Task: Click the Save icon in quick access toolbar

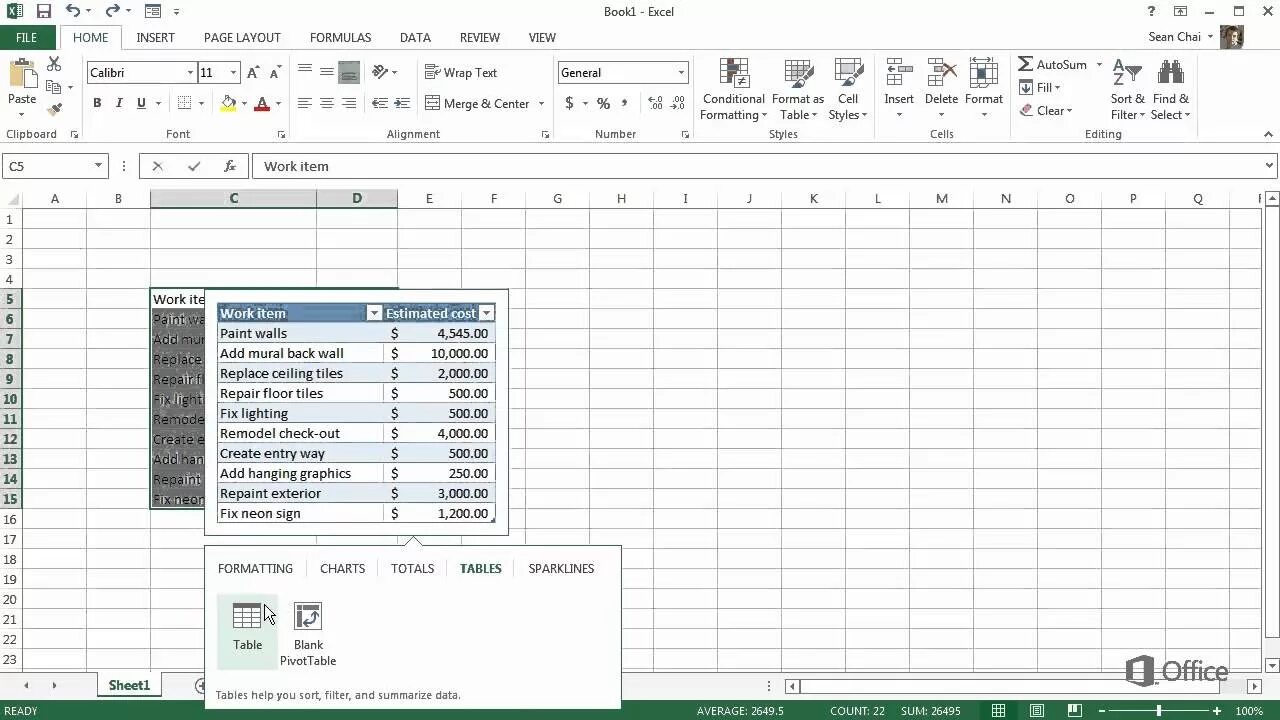Action: [44, 12]
